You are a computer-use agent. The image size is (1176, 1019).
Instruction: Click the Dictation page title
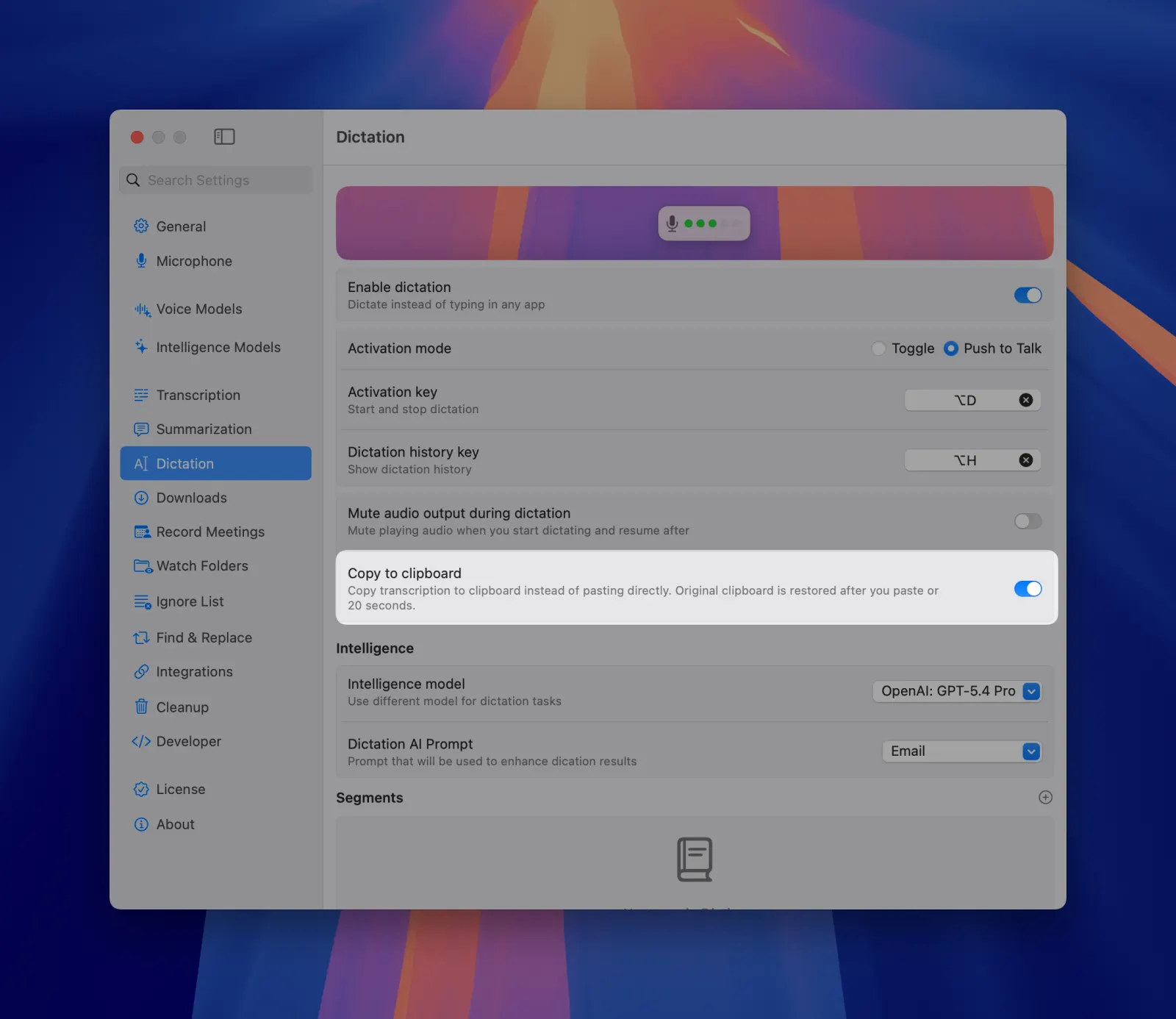370,137
